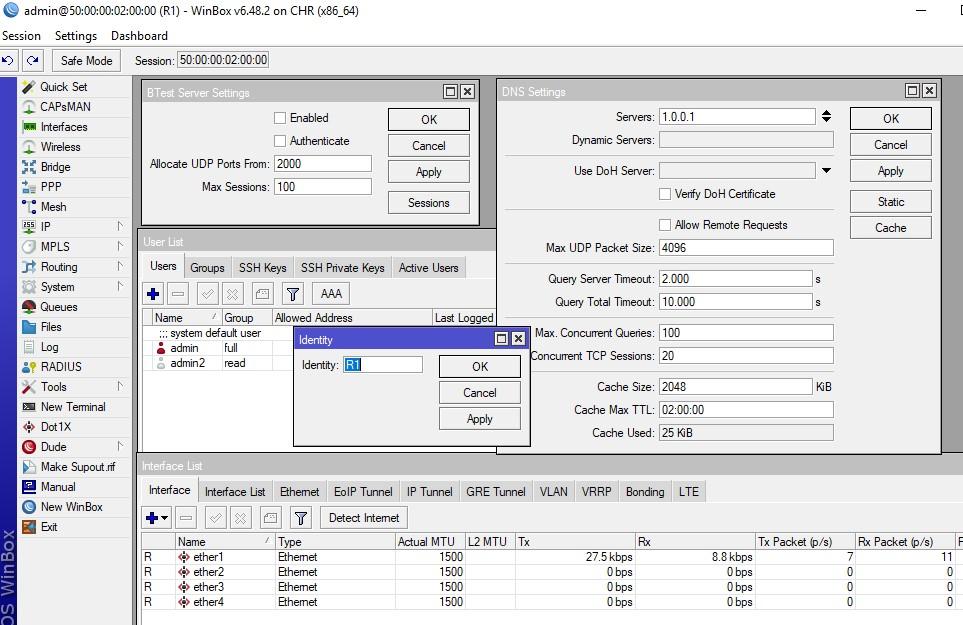Open the CAPsMAN sidebar item
Screen dimensions: 963x625
click(x=65, y=107)
